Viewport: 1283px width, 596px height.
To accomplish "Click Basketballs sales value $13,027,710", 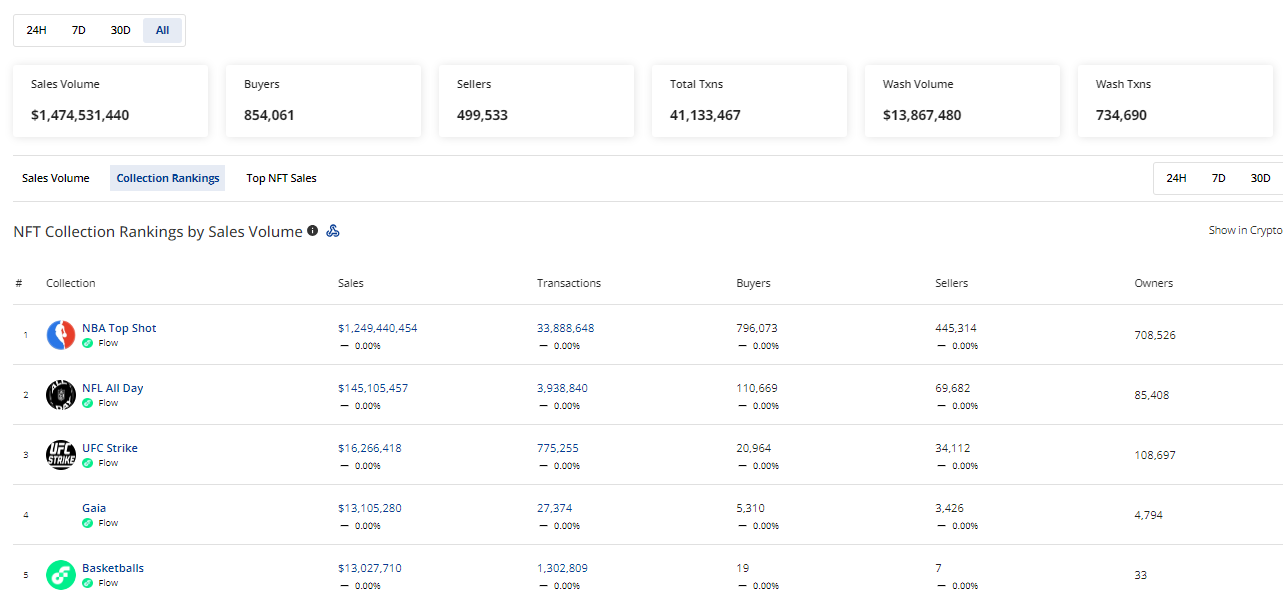I will 370,568.
